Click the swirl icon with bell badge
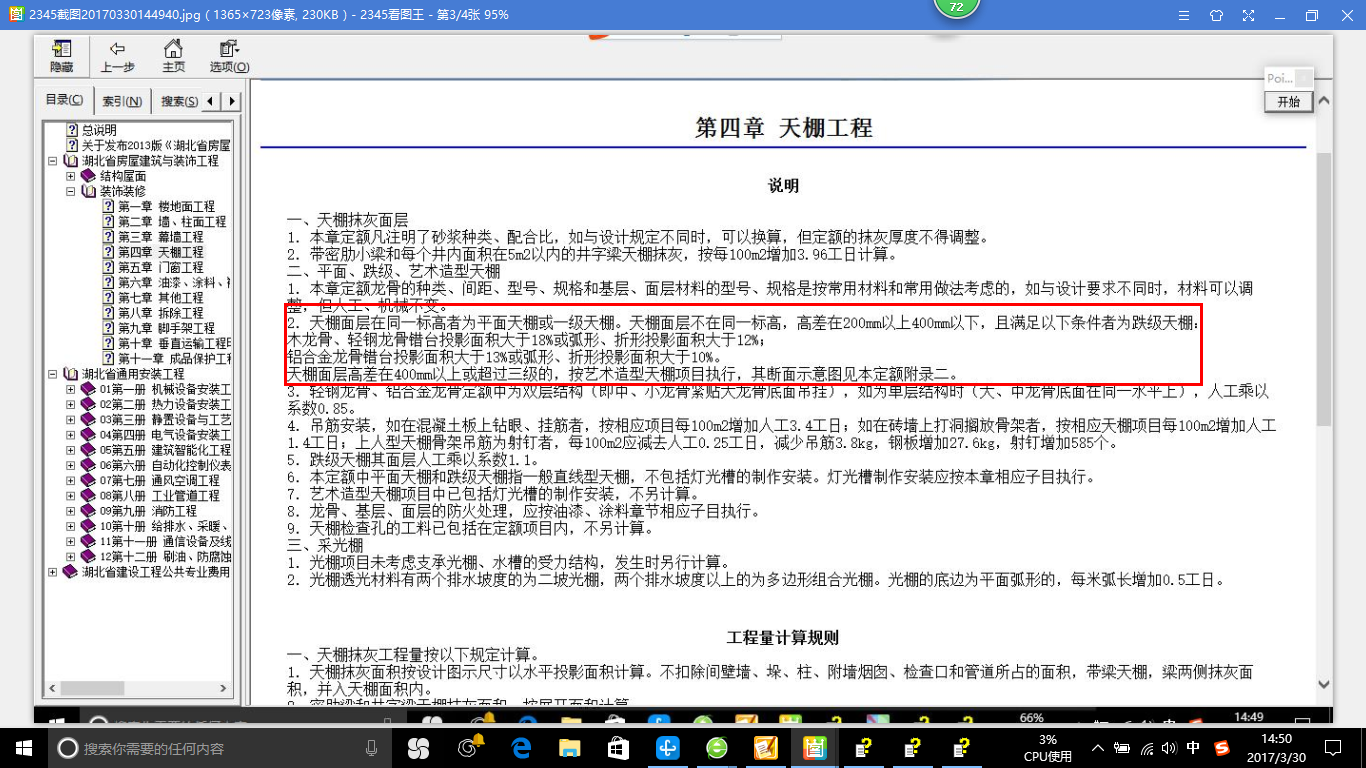The height and width of the screenshot is (768, 1366). coord(470,747)
